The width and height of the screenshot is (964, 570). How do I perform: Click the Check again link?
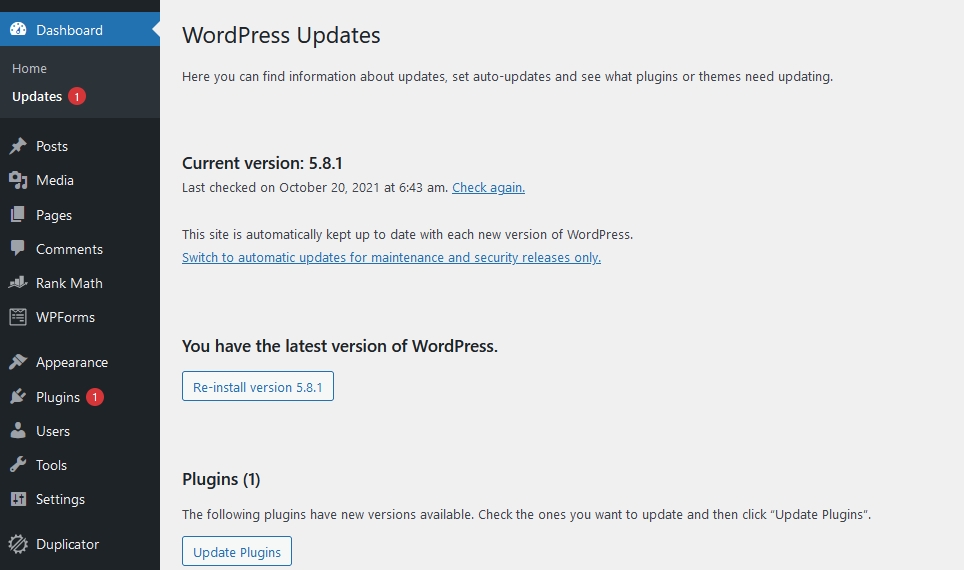click(x=488, y=187)
